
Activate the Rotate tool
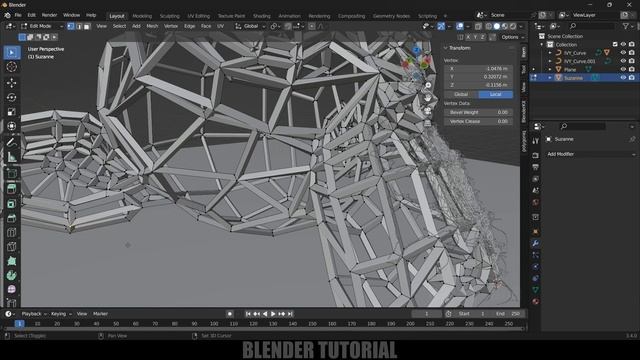click(x=12, y=97)
